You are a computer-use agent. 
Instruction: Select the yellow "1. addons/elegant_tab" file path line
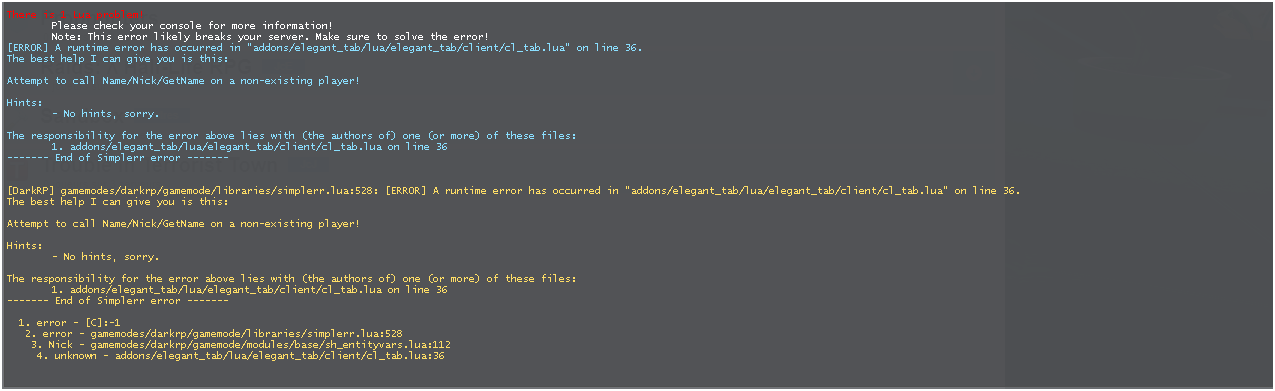249,289
